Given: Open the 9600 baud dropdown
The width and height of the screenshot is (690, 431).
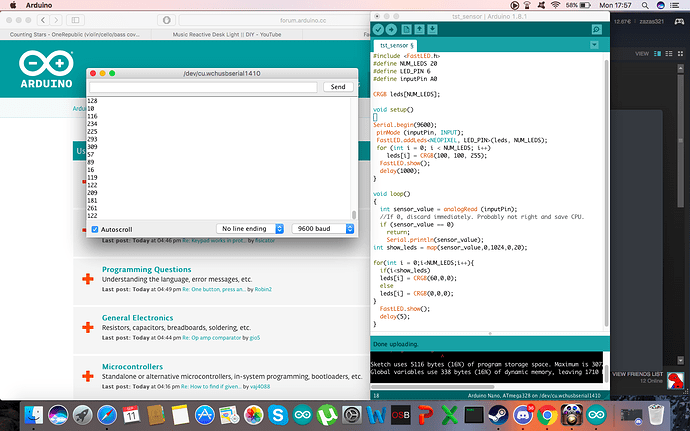Looking at the screenshot, I should [x=323, y=228].
